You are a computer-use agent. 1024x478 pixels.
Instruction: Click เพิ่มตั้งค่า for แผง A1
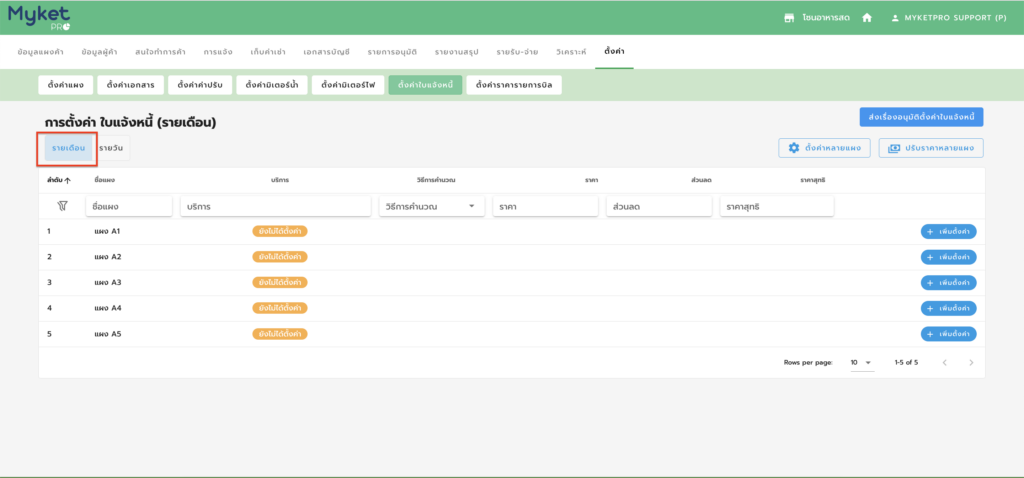coord(949,231)
